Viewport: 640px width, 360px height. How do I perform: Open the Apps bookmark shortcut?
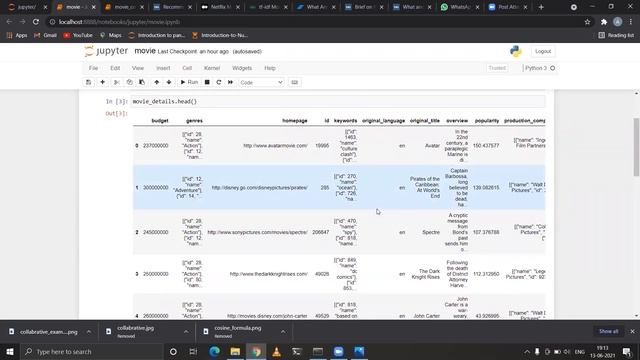17,36
